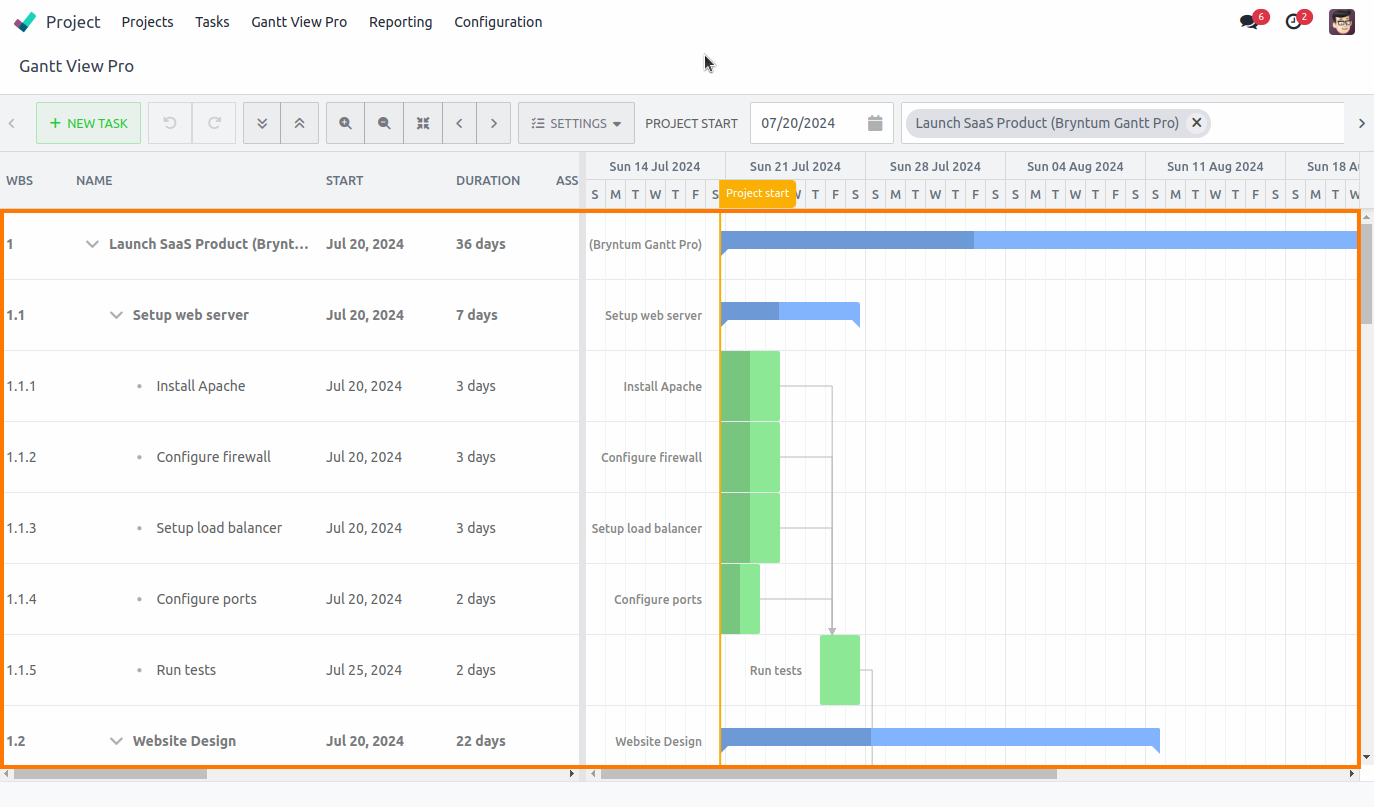Click the undo icon in the toolbar
Screen dimensions: 1374x807
(169, 122)
